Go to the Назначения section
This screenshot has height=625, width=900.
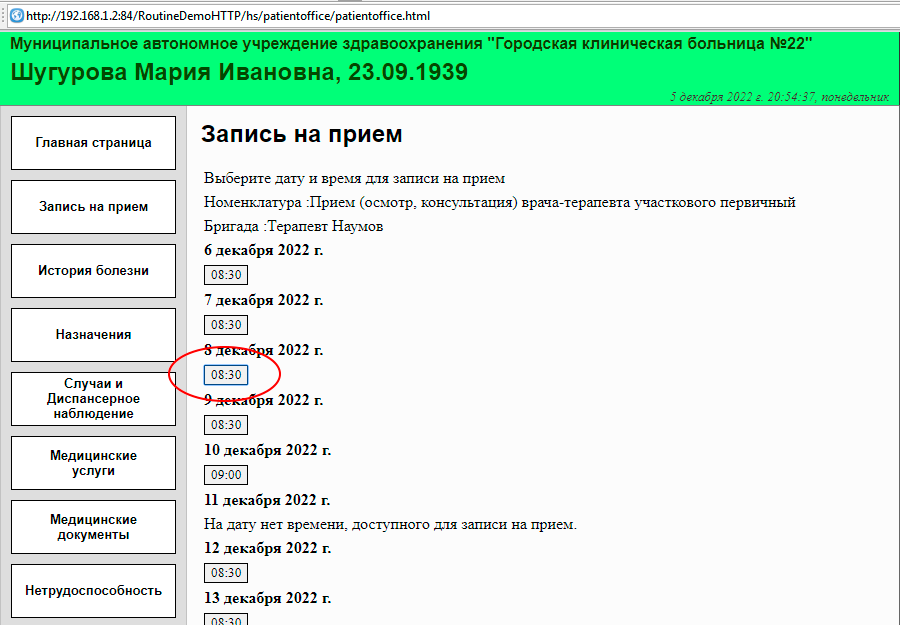coord(93,335)
